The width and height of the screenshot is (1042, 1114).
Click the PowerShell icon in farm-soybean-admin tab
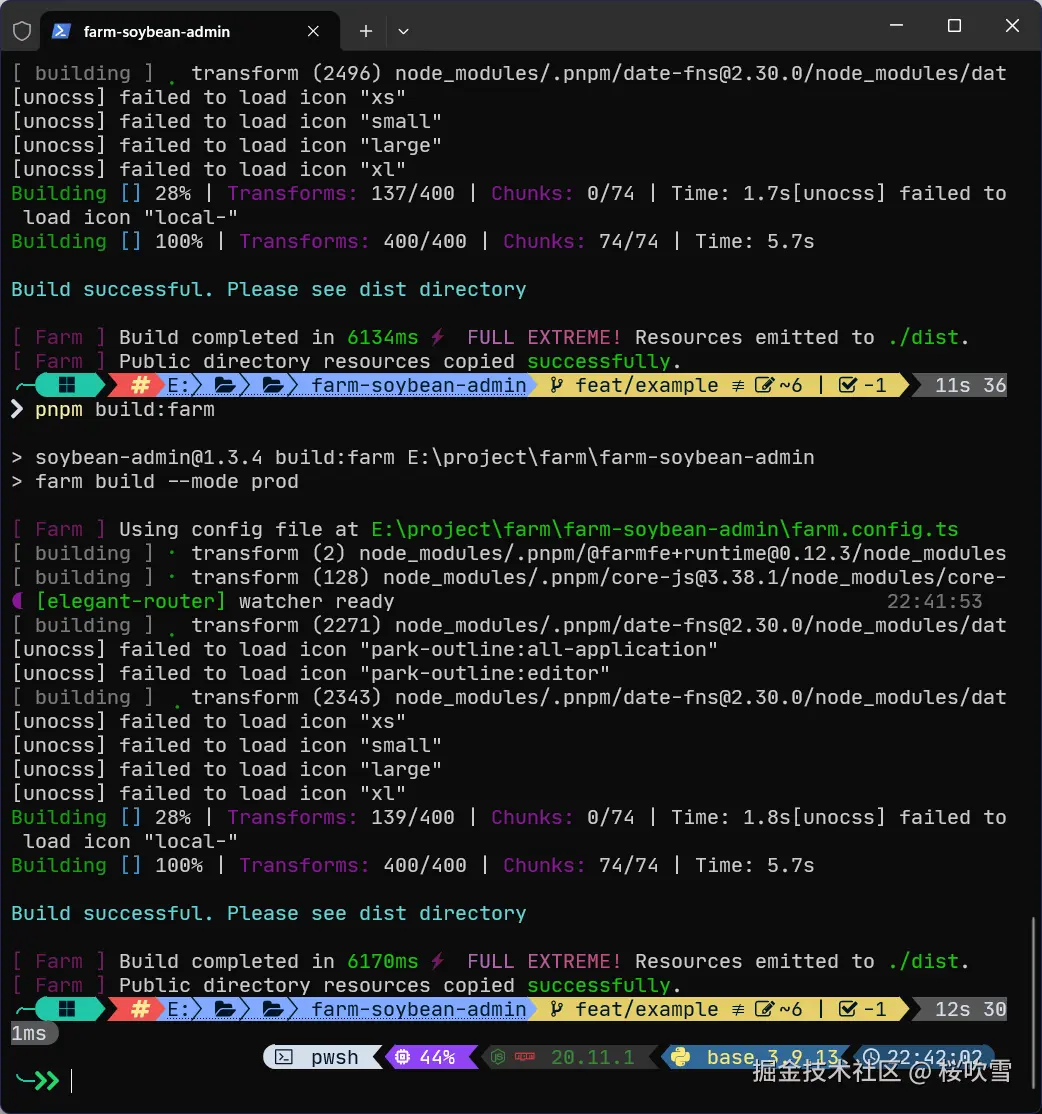tap(62, 31)
